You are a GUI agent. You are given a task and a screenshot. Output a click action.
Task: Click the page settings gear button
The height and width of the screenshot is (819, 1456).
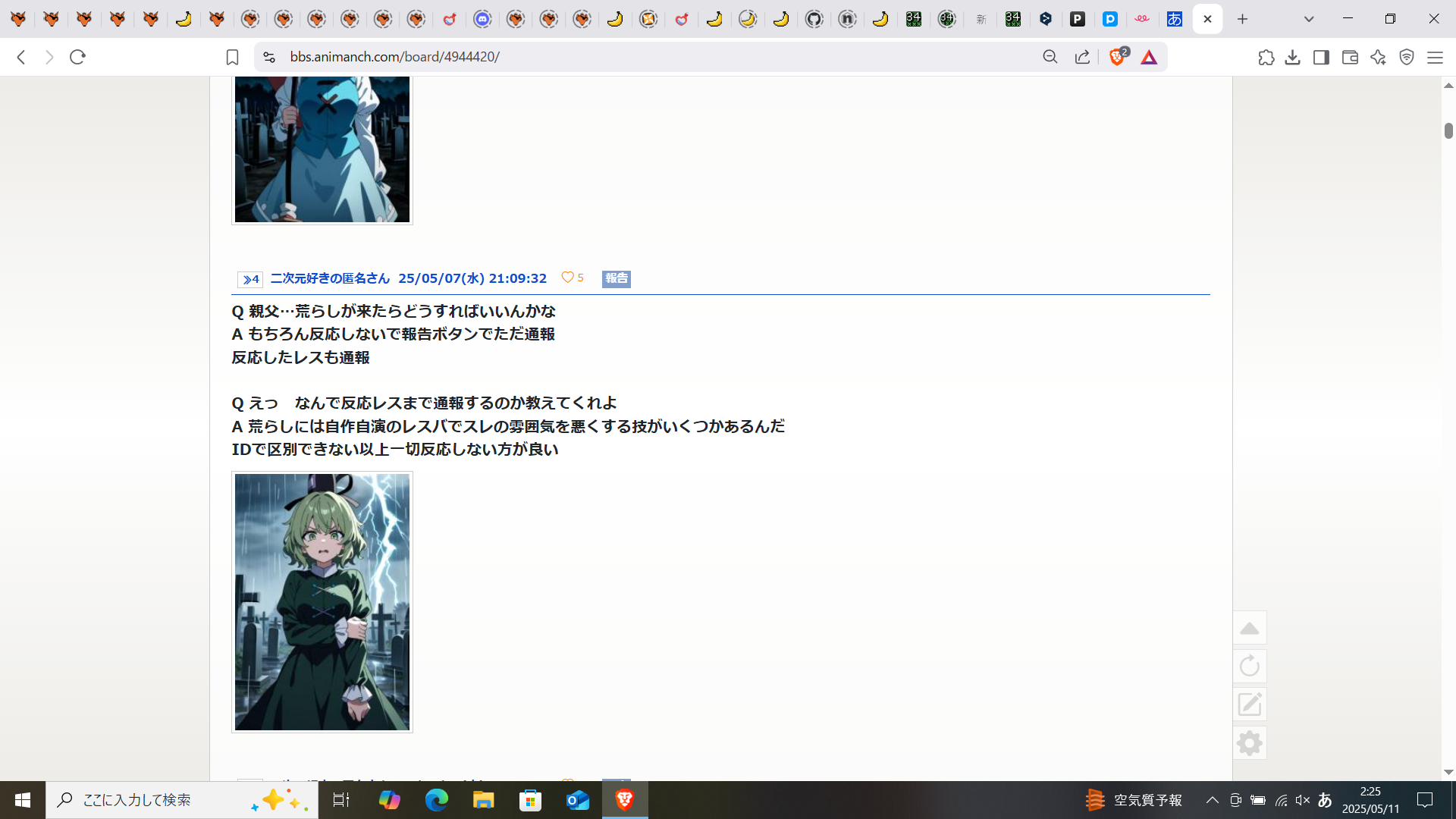[1249, 742]
